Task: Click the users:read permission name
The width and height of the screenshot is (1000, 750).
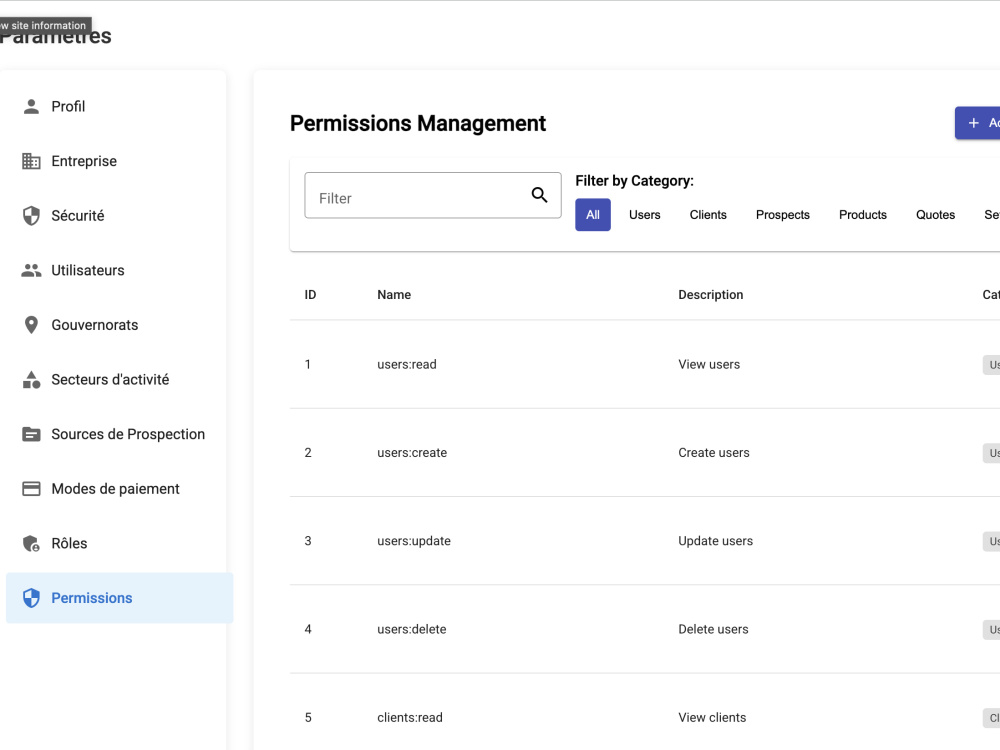Action: pyautogui.click(x=407, y=365)
